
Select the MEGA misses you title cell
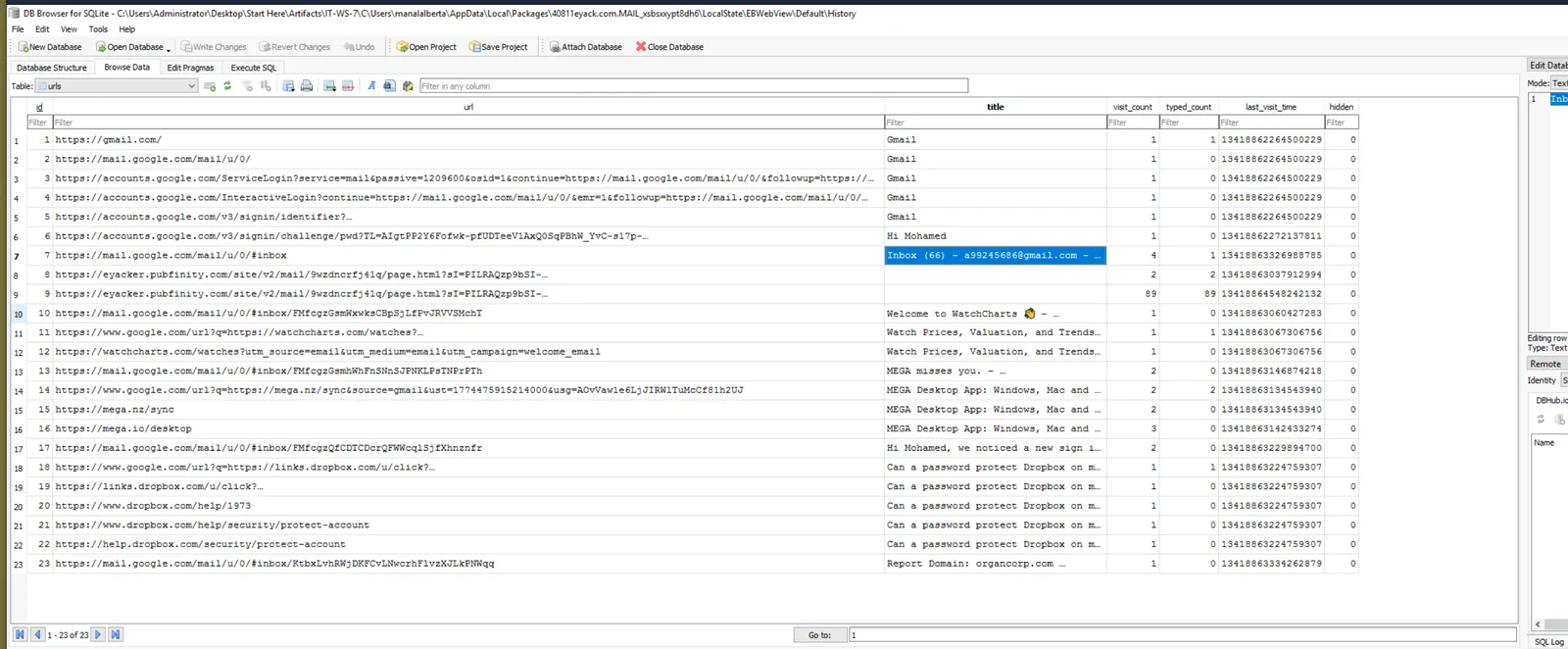pos(996,372)
